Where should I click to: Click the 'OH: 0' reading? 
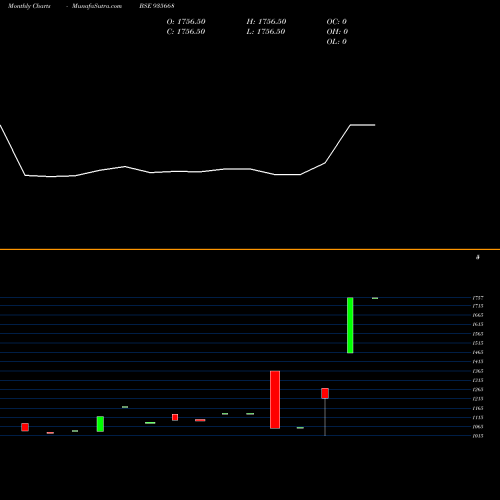tap(337, 32)
